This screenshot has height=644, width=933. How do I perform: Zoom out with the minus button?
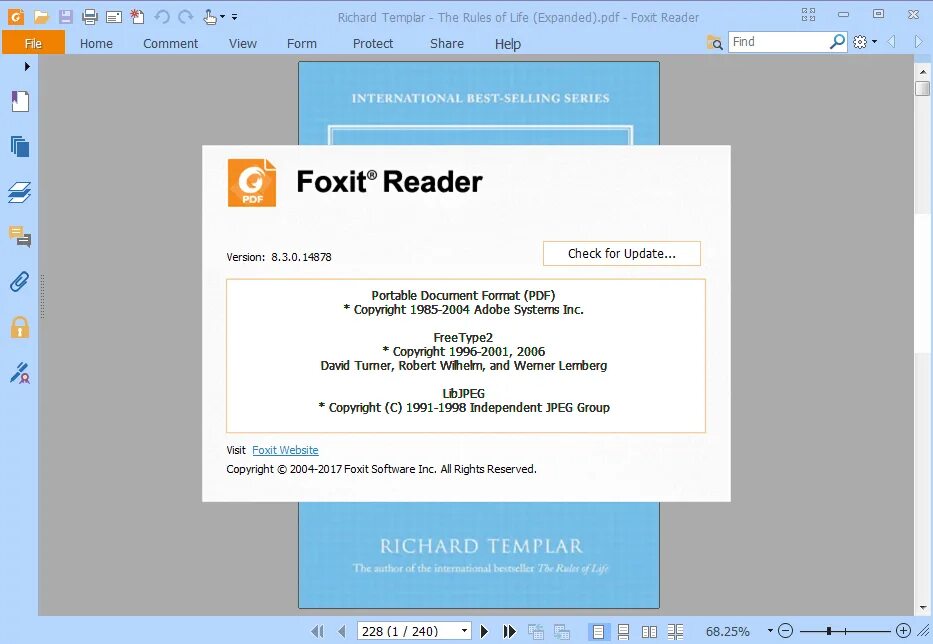(x=785, y=630)
